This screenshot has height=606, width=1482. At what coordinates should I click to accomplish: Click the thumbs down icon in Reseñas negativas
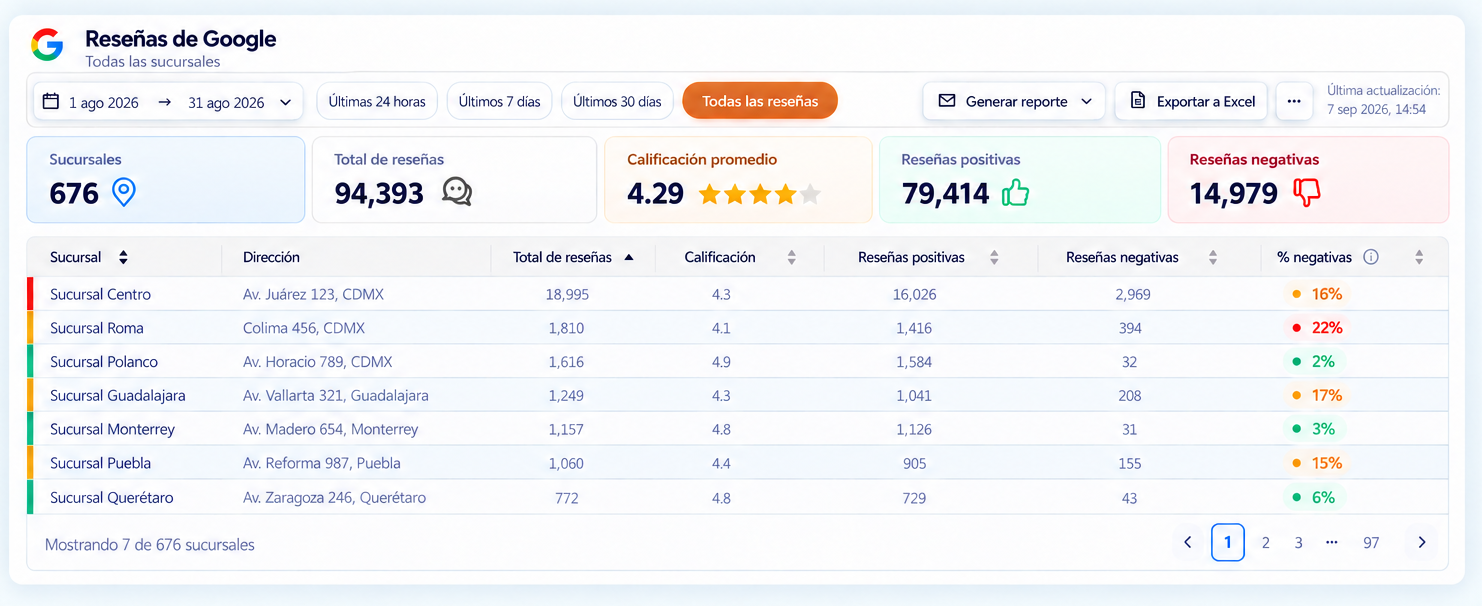(x=1306, y=192)
